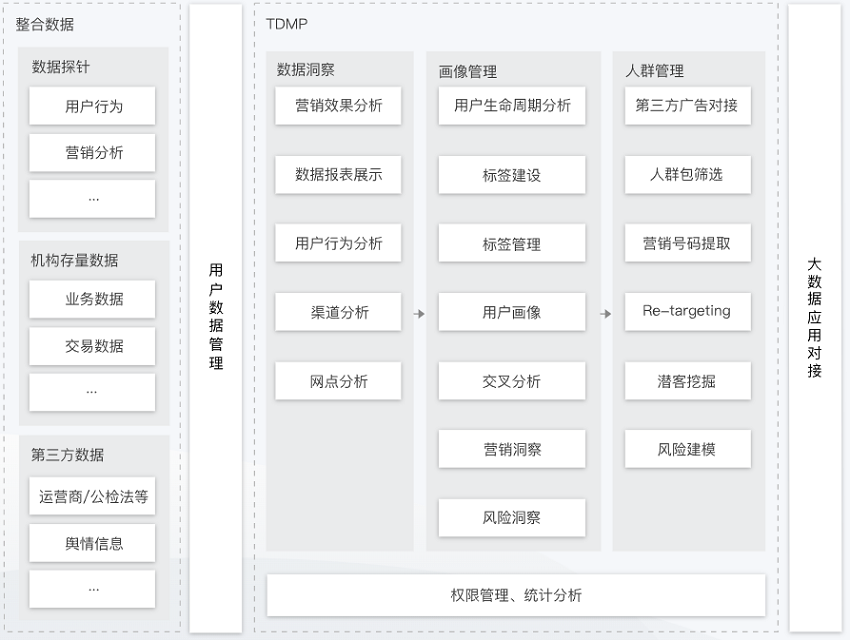Viewport: 850px width, 640px height.
Task: Select 营销效果分析 under 数据洞察
Action: (x=338, y=106)
